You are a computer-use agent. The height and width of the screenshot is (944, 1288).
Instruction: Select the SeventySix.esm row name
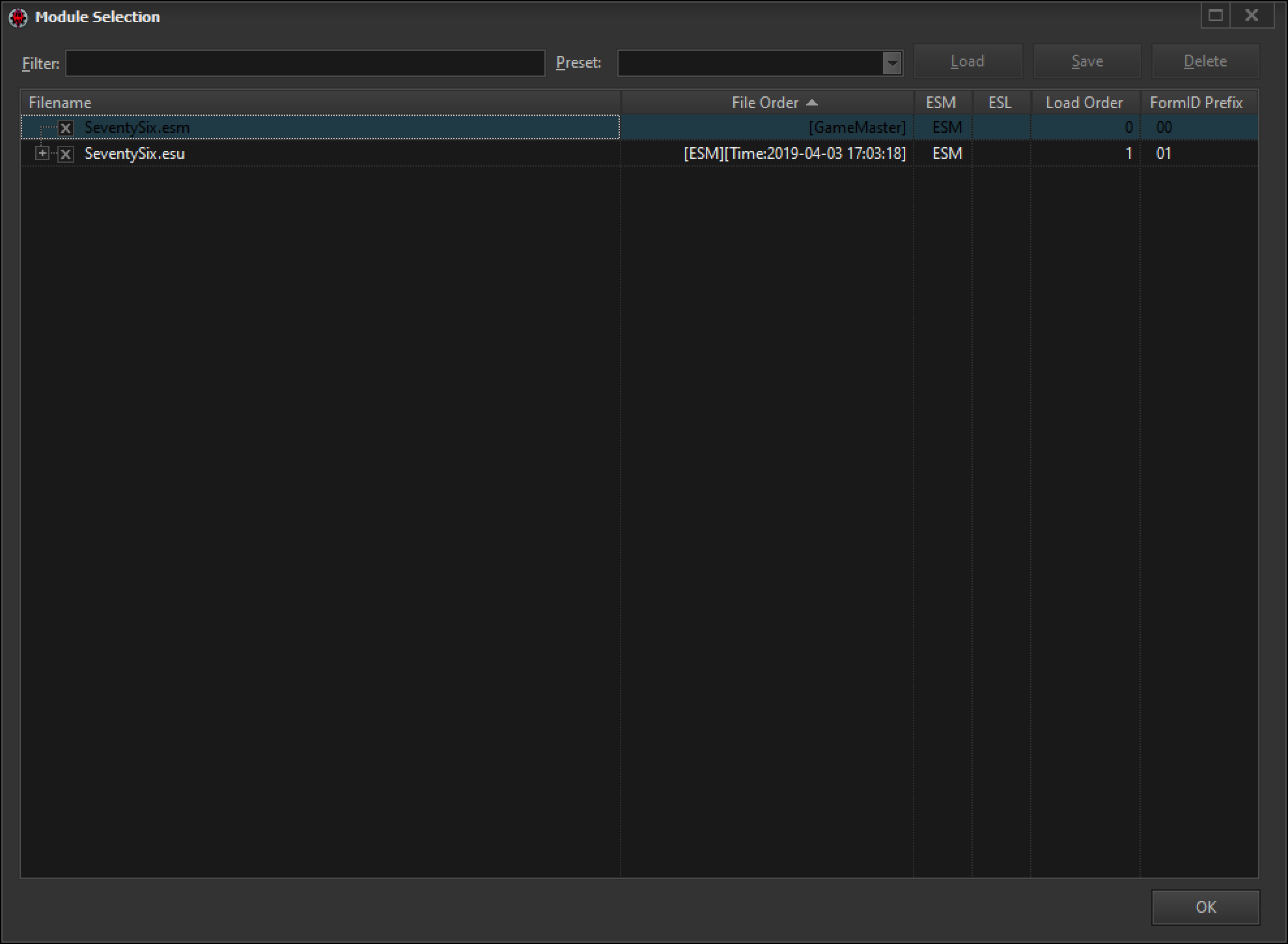137,128
